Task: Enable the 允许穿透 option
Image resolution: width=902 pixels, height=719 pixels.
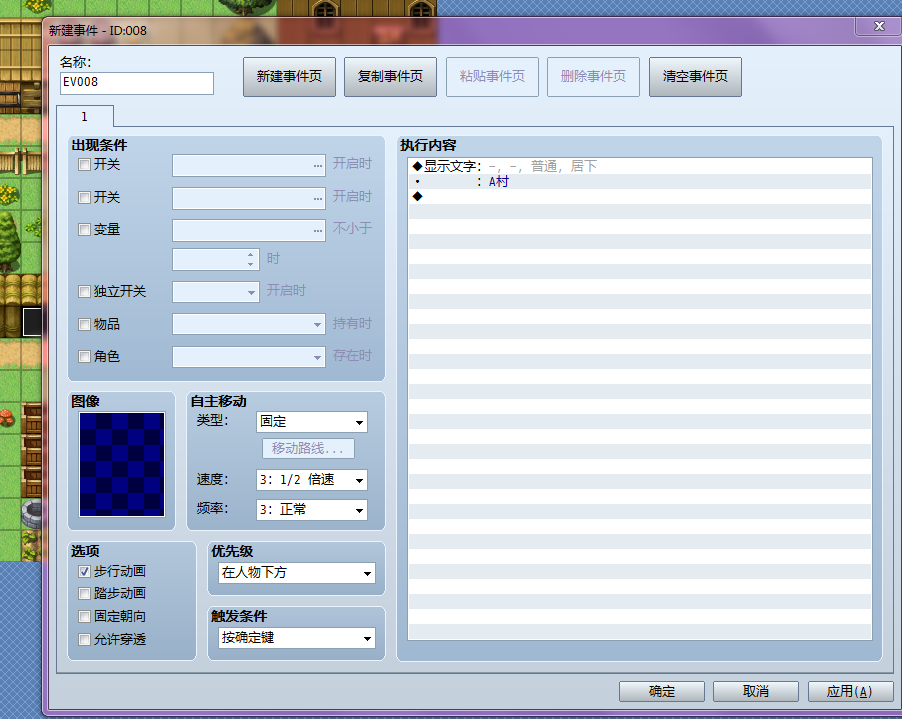Action: coord(84,639)
